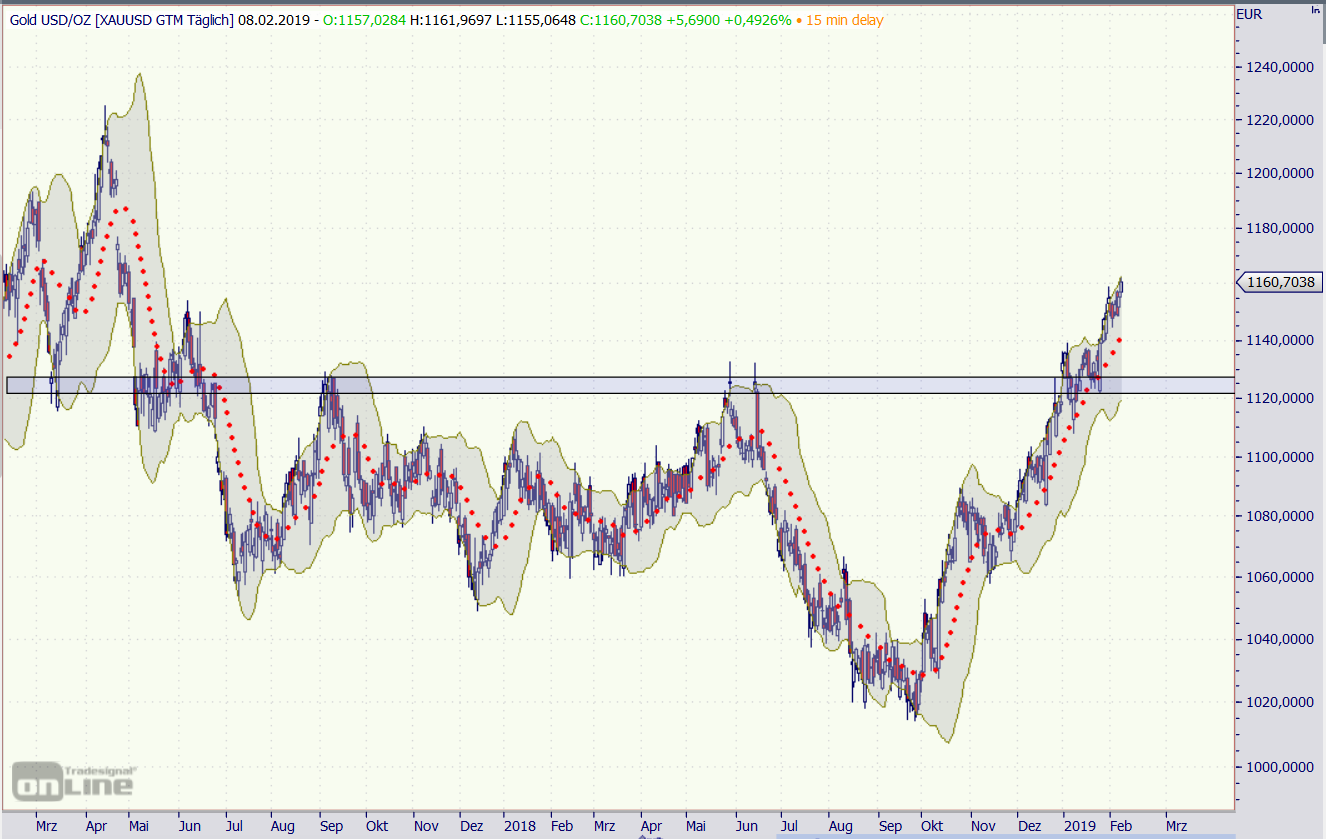Click the EUR currency label
This screenshot has width=1326, height=839.
tap(1250, 14)
